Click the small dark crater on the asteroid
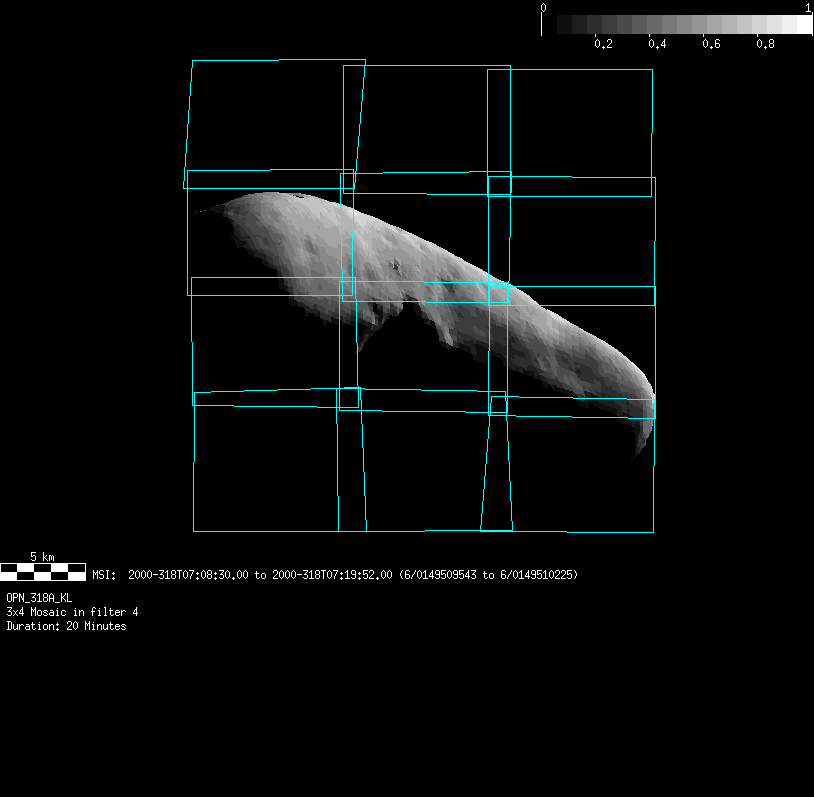814x797 pixels. pyautogui.click(x=396, y=266)
